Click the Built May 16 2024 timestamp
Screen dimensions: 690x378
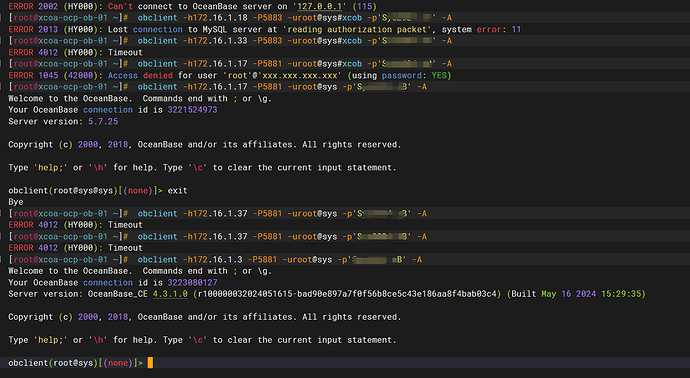click(576, 294)
